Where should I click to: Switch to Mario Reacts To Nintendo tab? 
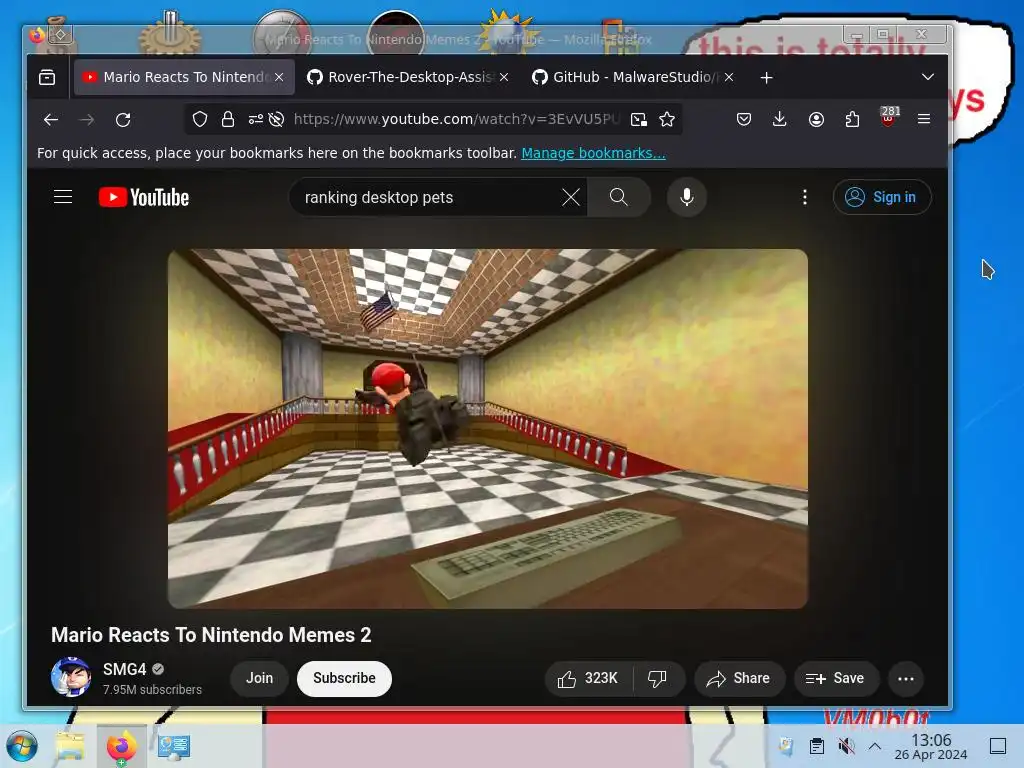tap(184, 77)
